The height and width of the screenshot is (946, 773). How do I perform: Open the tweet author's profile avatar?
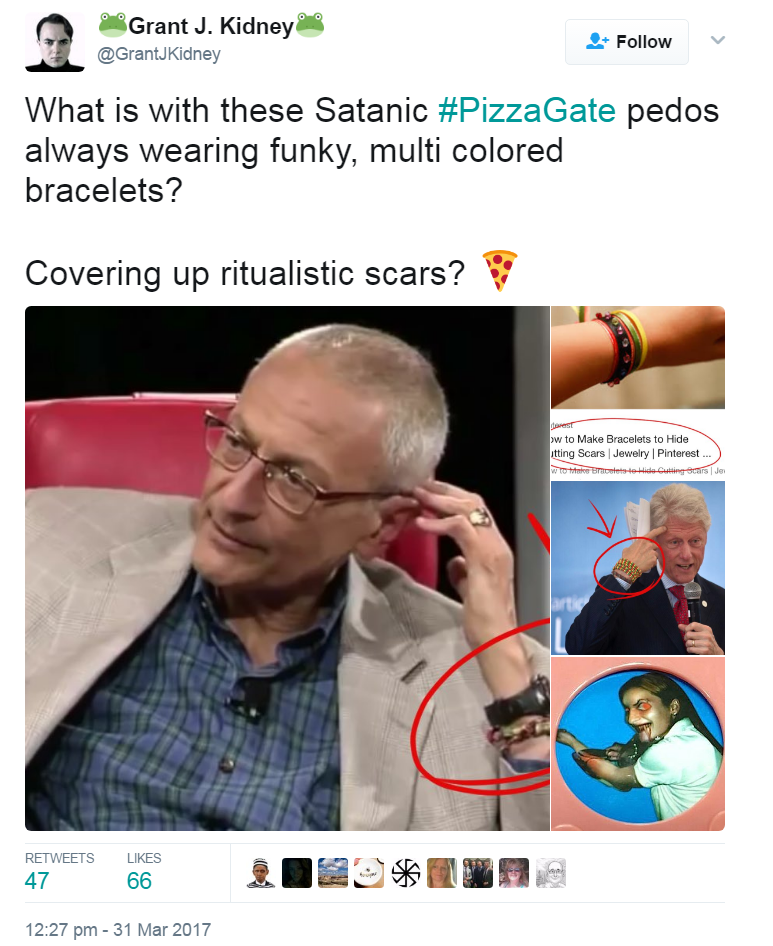pos(55,42)
